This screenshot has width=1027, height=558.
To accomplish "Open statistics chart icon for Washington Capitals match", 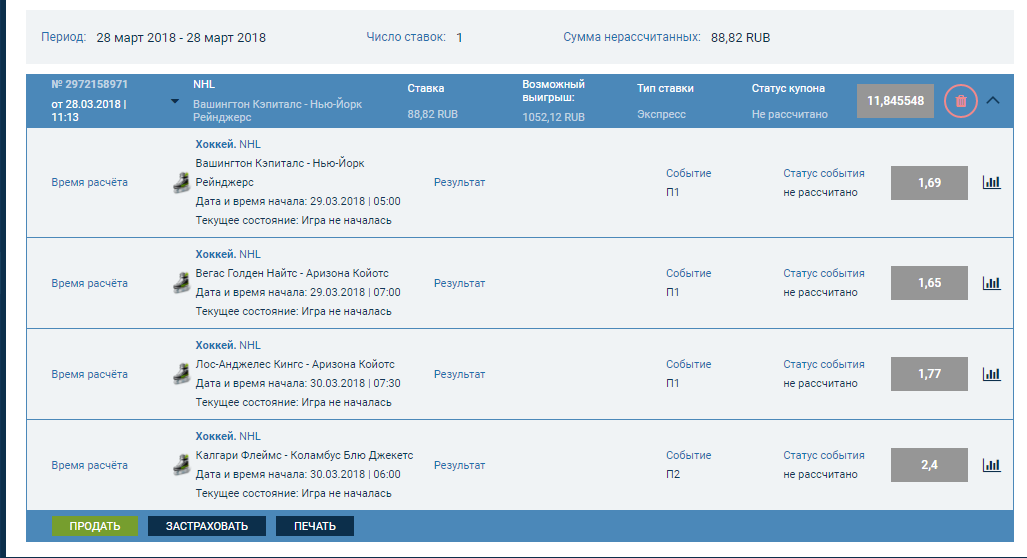I will 991,183.
